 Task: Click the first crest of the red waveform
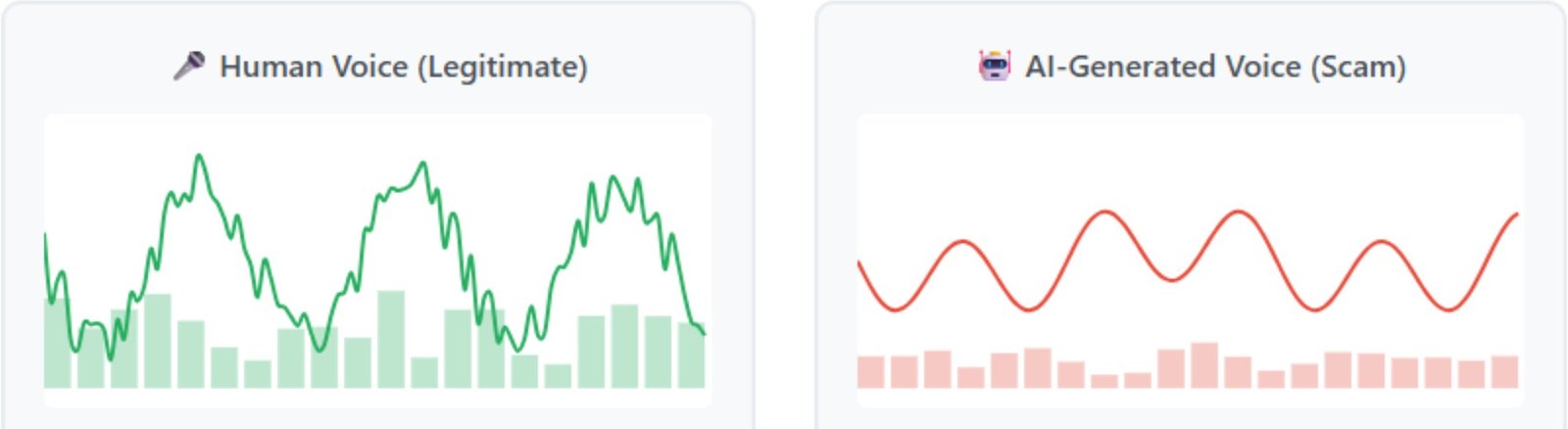point(964,241)
